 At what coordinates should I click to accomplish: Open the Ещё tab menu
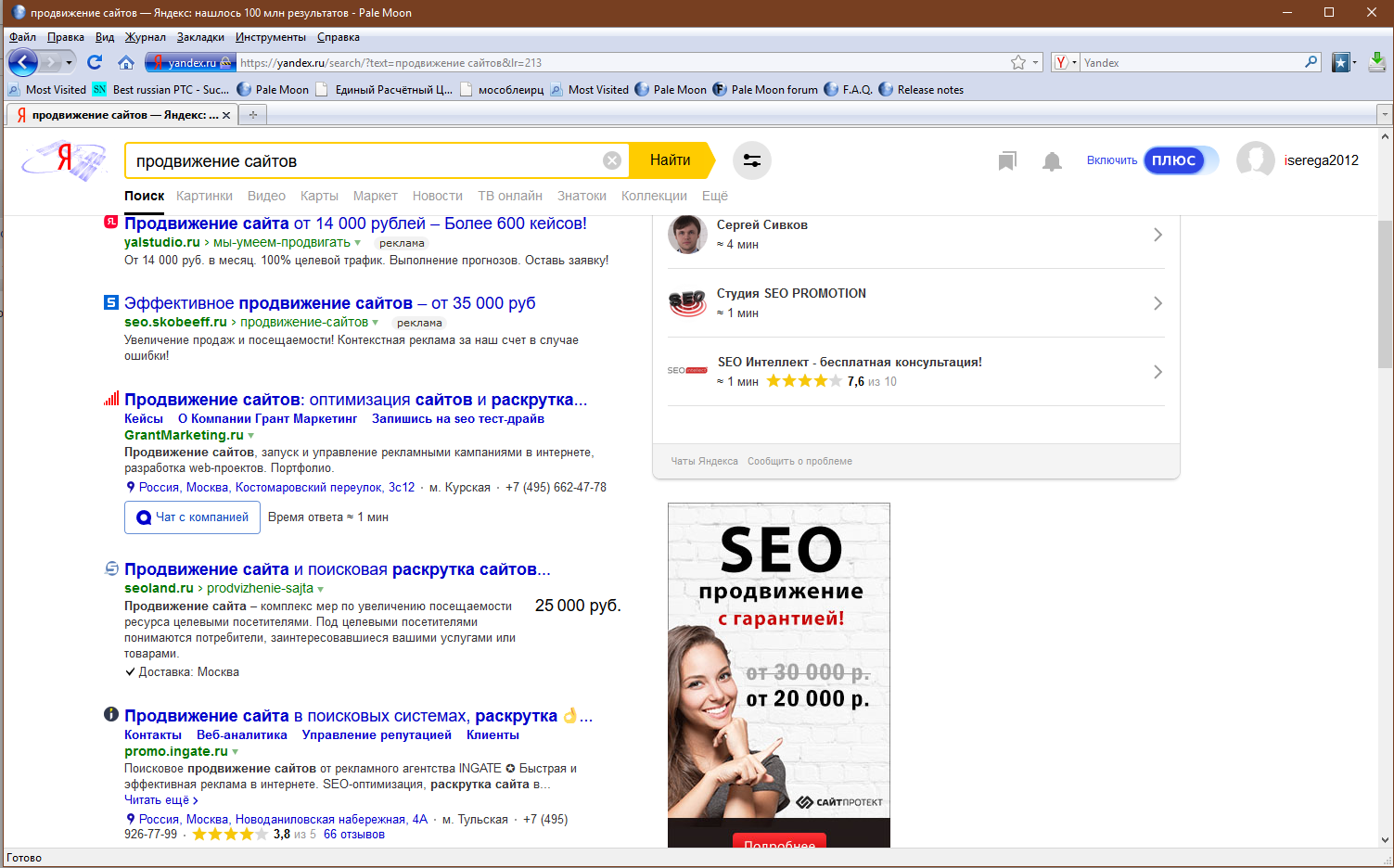(715, 196)
